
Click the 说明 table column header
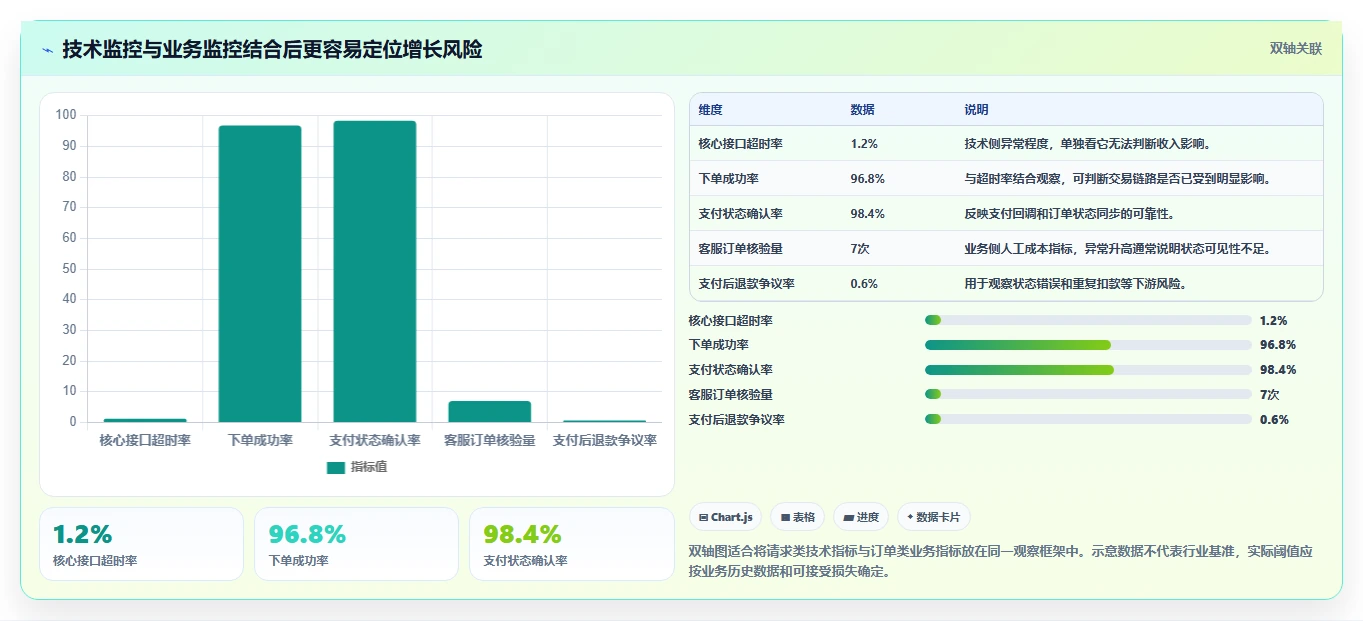pyautogui.click(x=977, y=109)
